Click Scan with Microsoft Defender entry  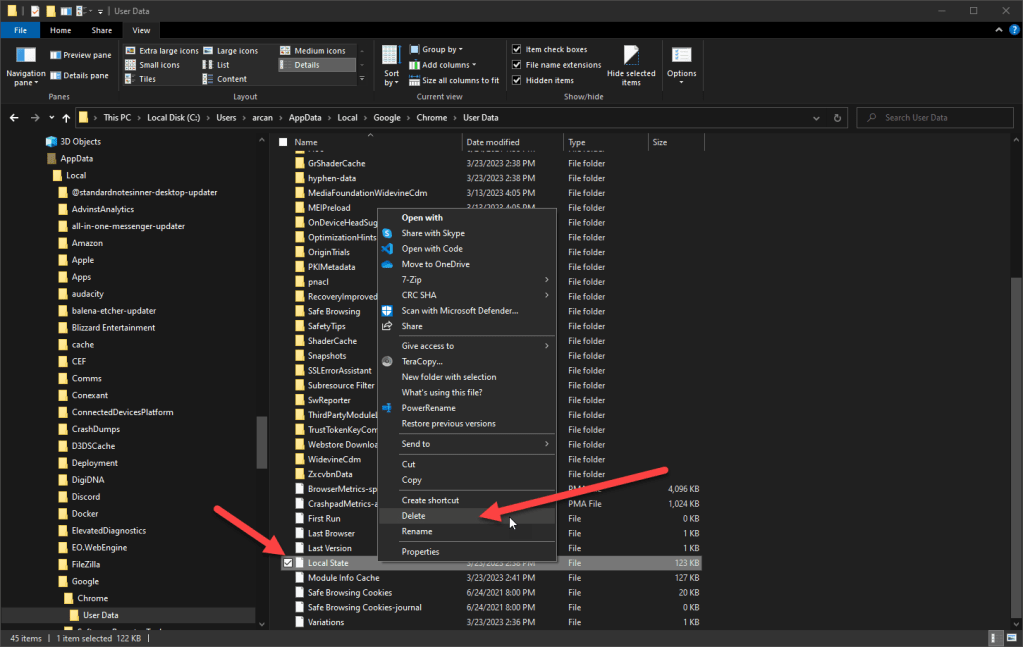[x=459, y=311]
